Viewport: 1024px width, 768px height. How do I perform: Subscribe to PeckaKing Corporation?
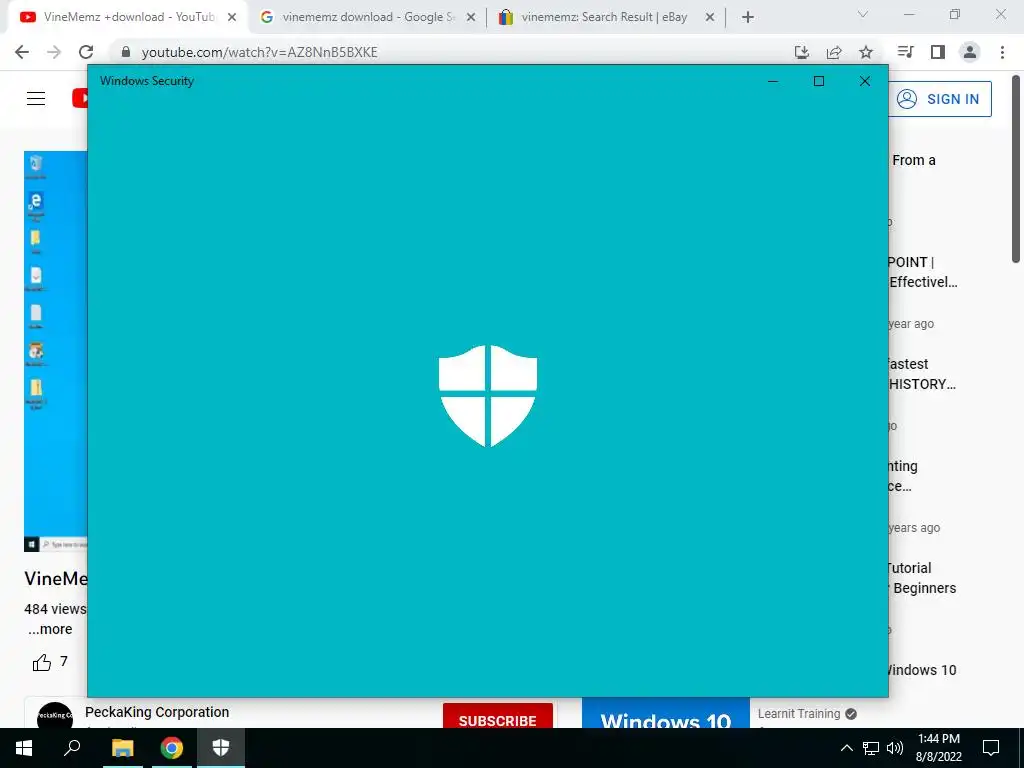point(498,716)
